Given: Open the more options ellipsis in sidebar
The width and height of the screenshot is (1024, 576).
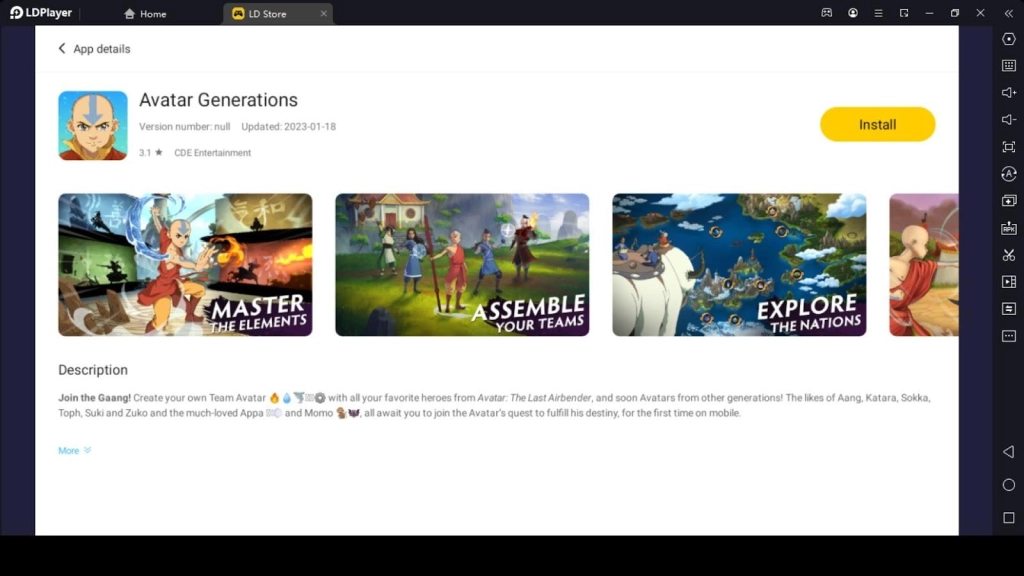Looking at the screenshot, I should click(x=1009, y=336).
